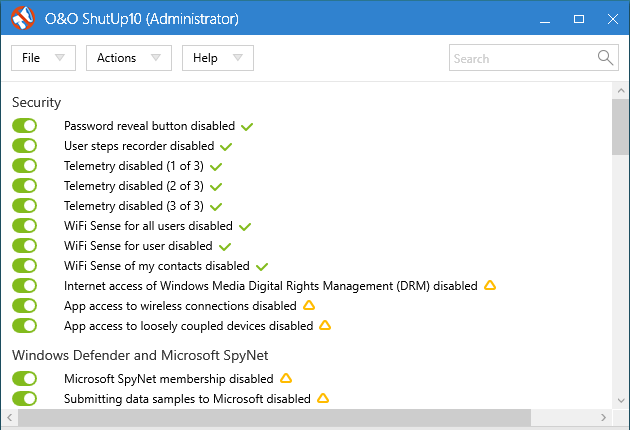Screen dimensions: 630x430
Task: Click green checkmark beside WiFi Sense for user disabled
Action: pos(225,247)
